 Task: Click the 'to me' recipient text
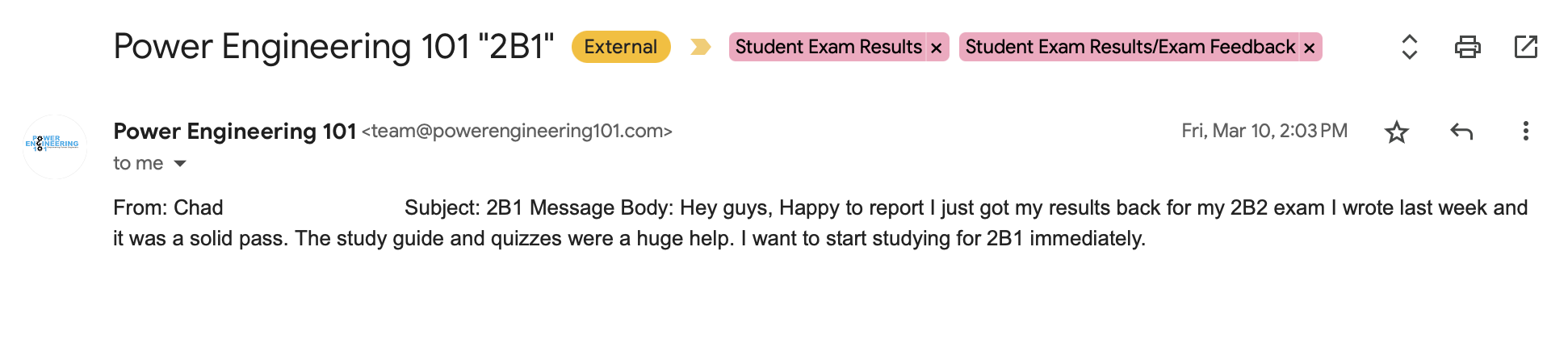138,164
